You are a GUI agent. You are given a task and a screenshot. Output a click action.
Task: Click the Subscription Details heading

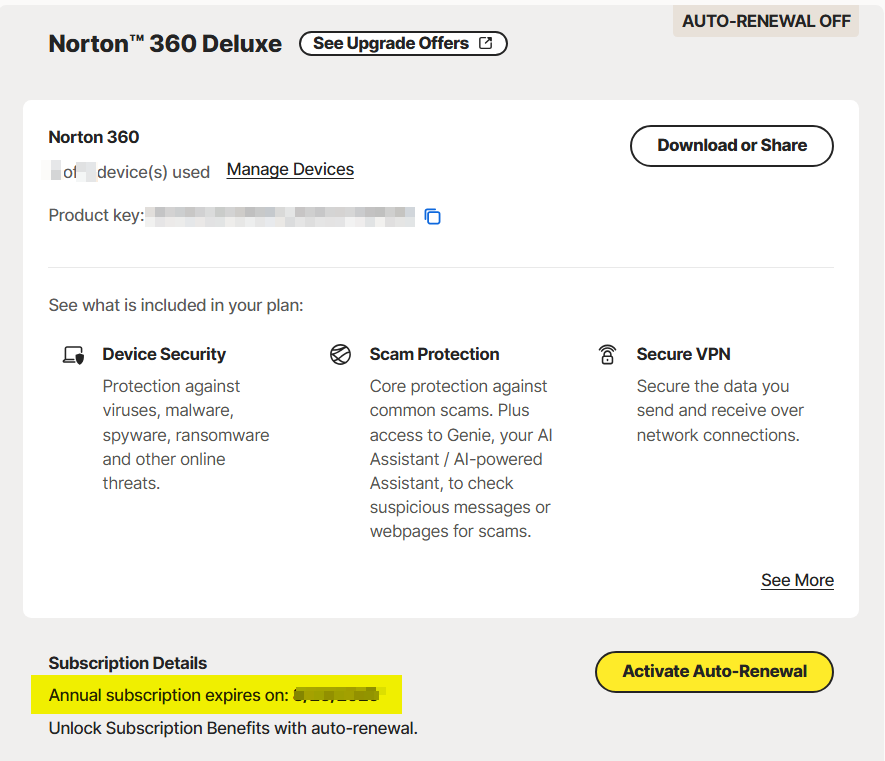(128, 663)
